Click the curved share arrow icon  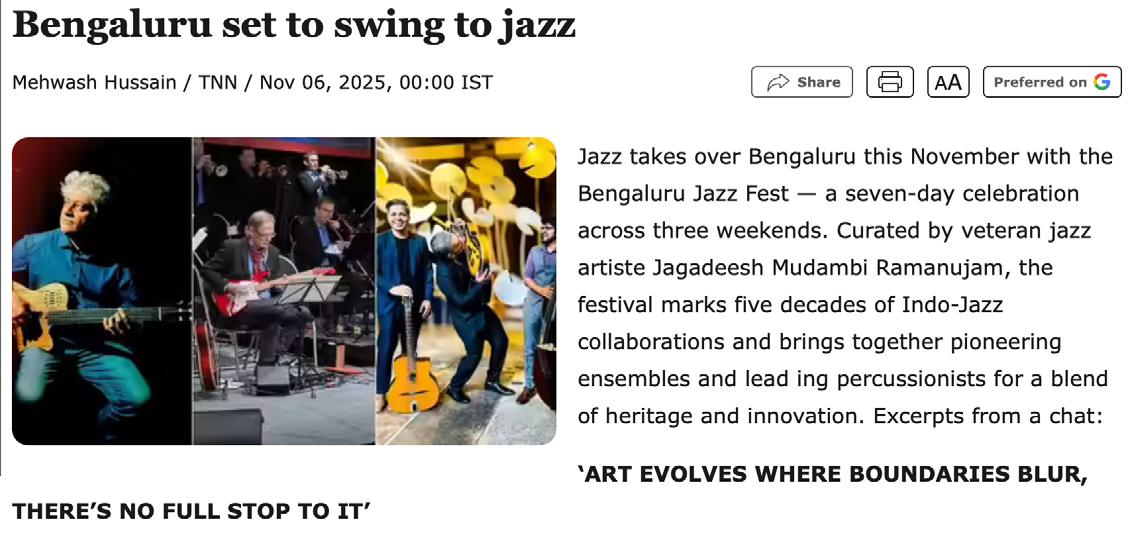(778, 83)
